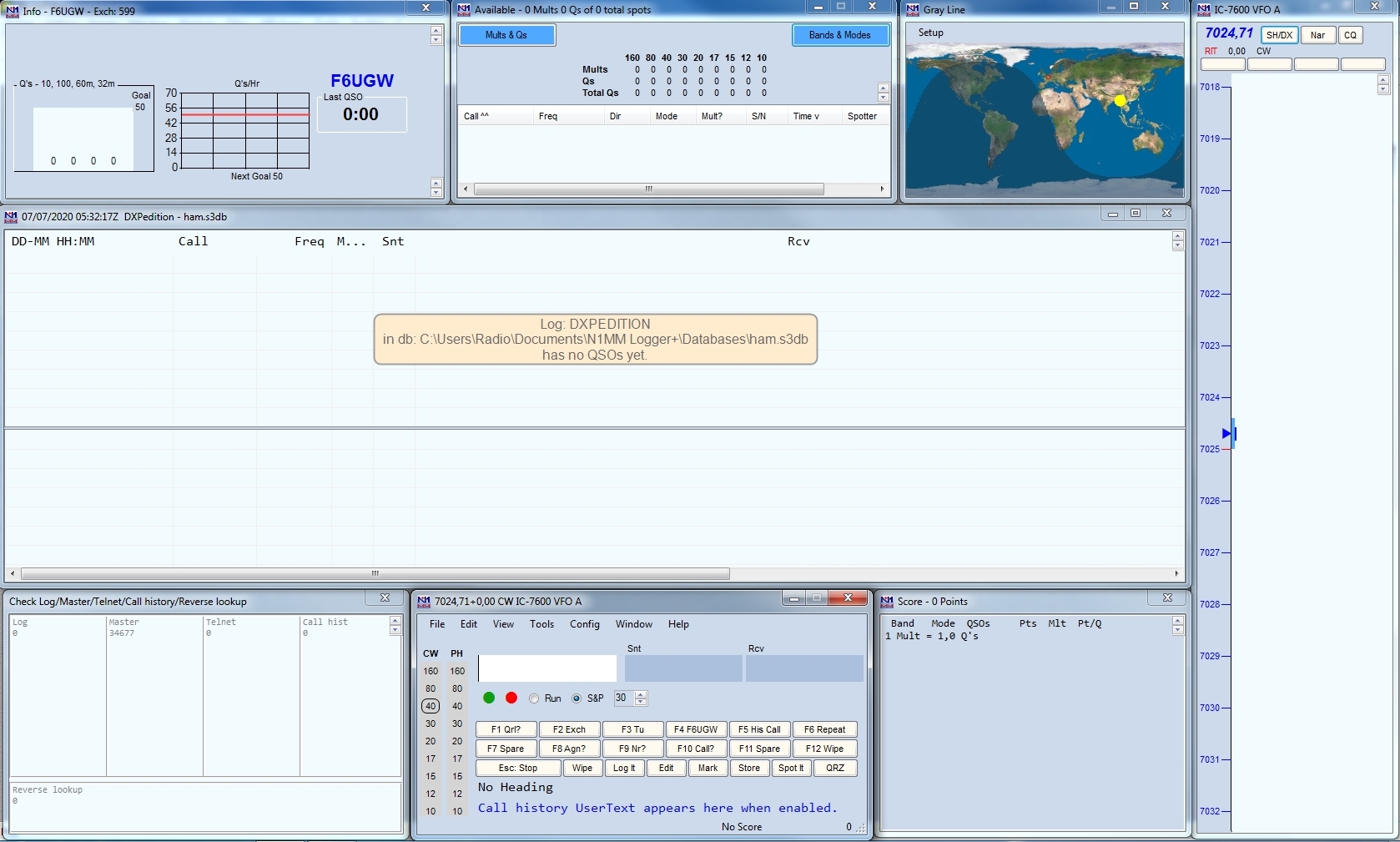Screen dimensions: 1400x842
Task: Click the blue frequency marker arrow on bandmap
Action: [x=1226, y=433]
